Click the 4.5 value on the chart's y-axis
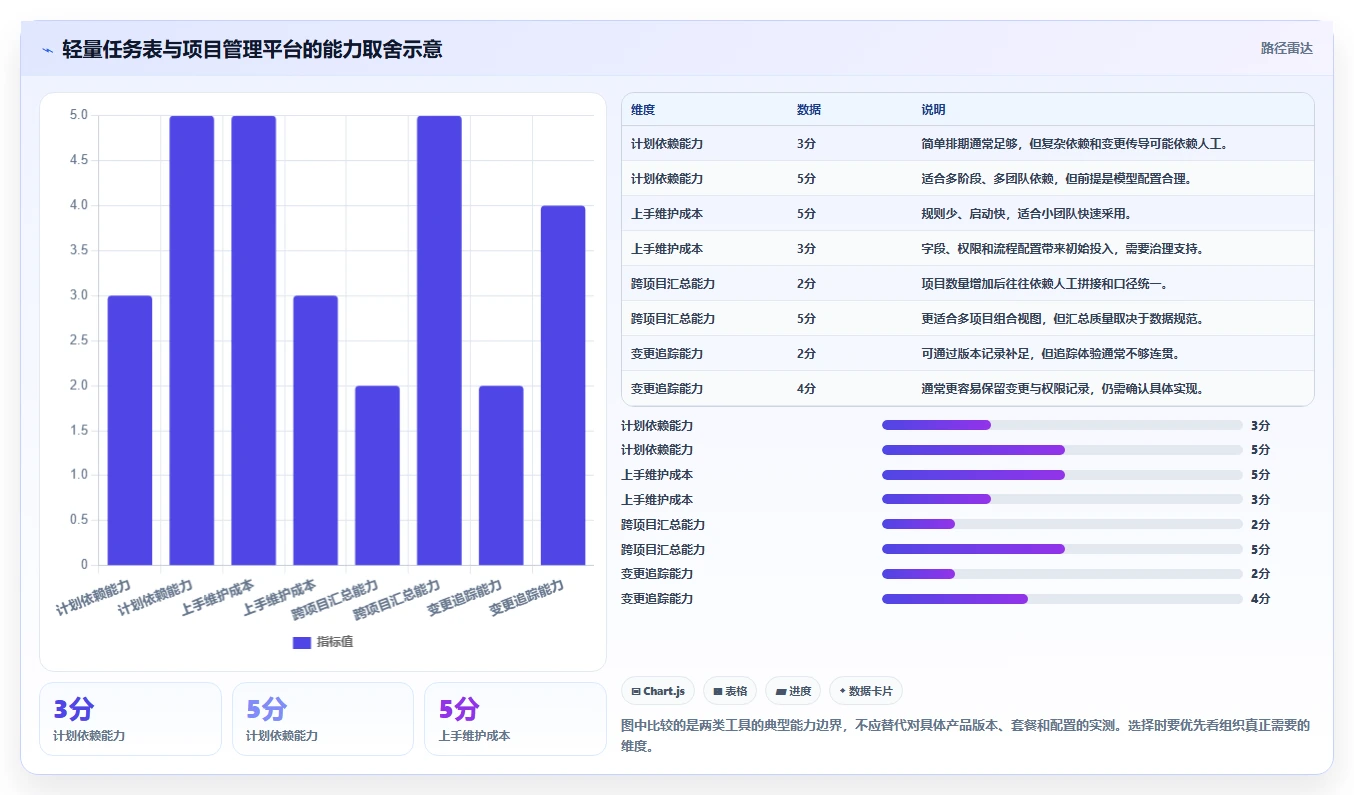This screenshot has height=795, width=1354. pyautogui.click(x=78, y=160)
